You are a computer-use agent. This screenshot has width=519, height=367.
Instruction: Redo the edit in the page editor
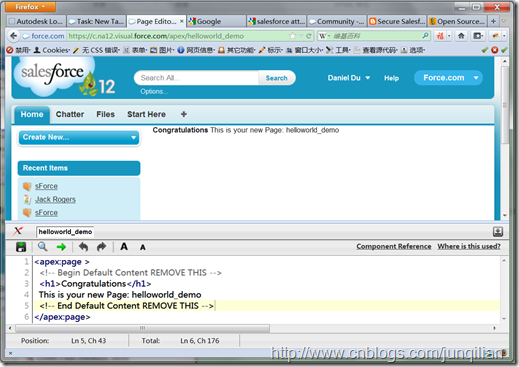click(x=101, y=247)
